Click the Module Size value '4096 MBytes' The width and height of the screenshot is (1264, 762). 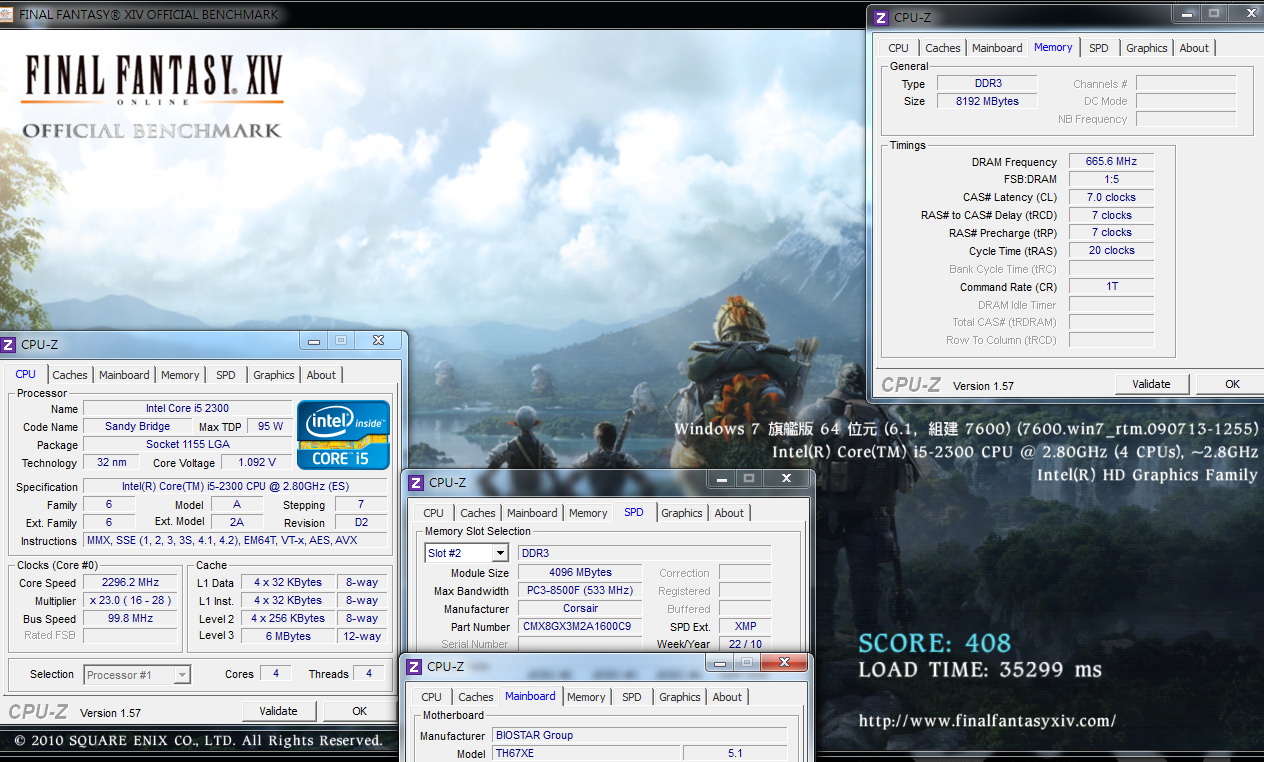[x=580, y=573]
